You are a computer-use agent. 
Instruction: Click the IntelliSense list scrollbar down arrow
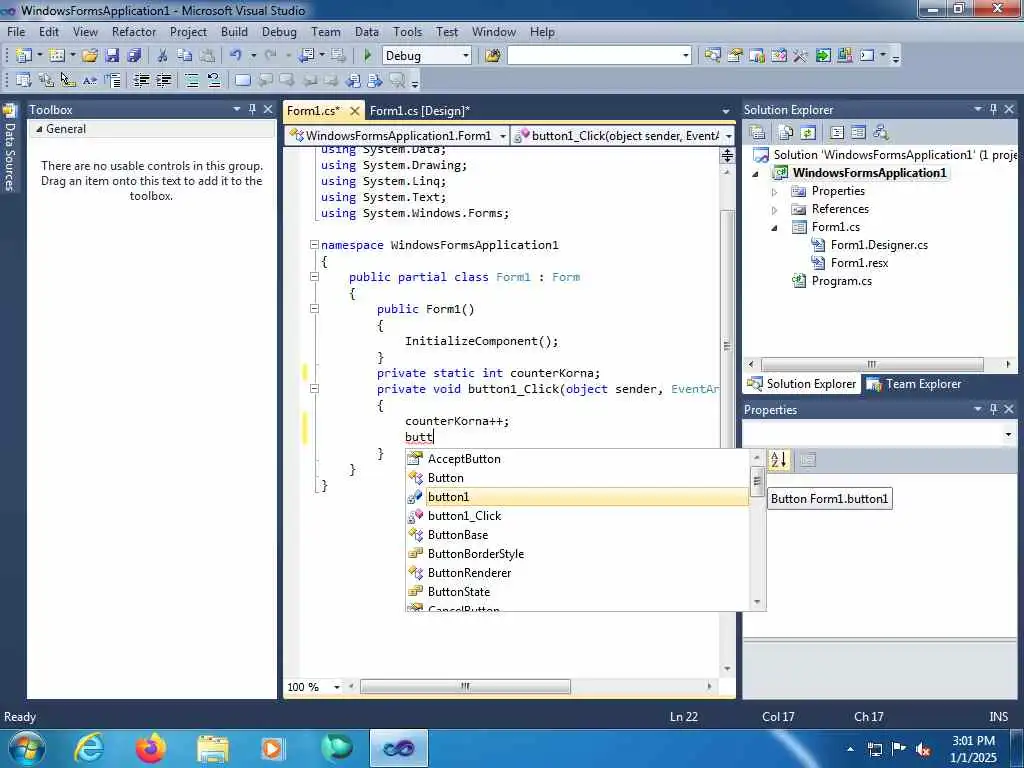757,602
